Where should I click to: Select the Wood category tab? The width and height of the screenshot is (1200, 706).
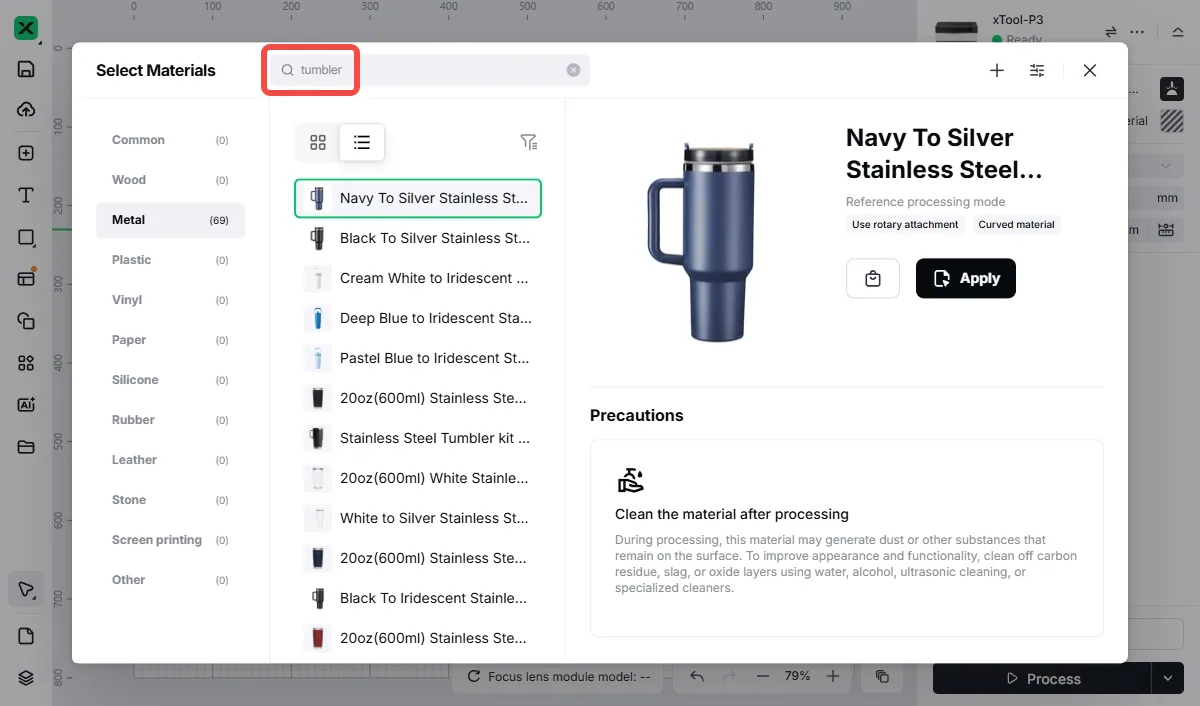170,180
